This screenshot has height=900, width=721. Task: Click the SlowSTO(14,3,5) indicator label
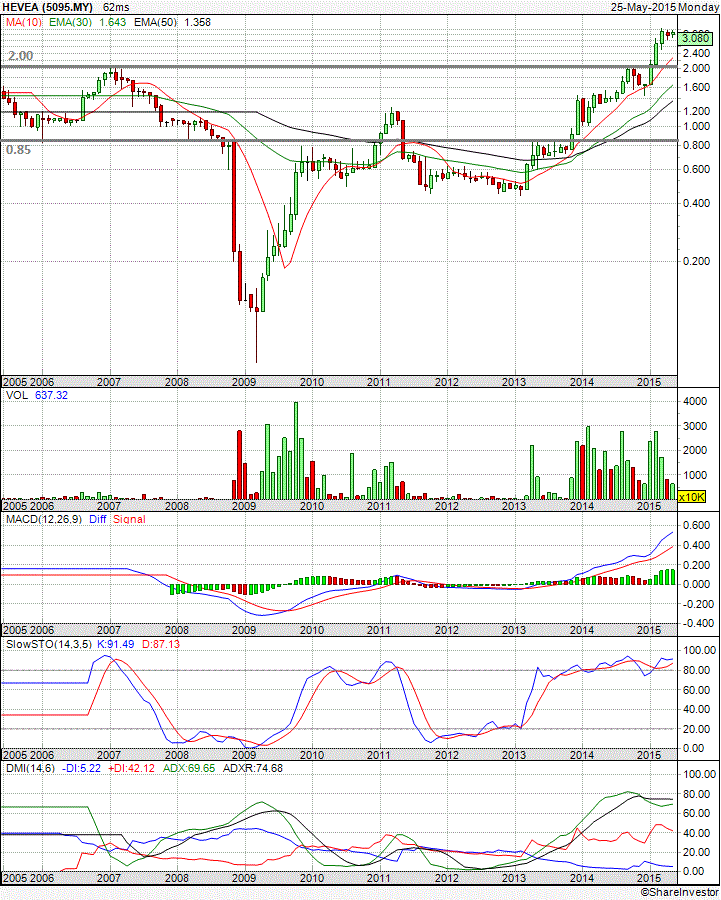click(49, 645)
